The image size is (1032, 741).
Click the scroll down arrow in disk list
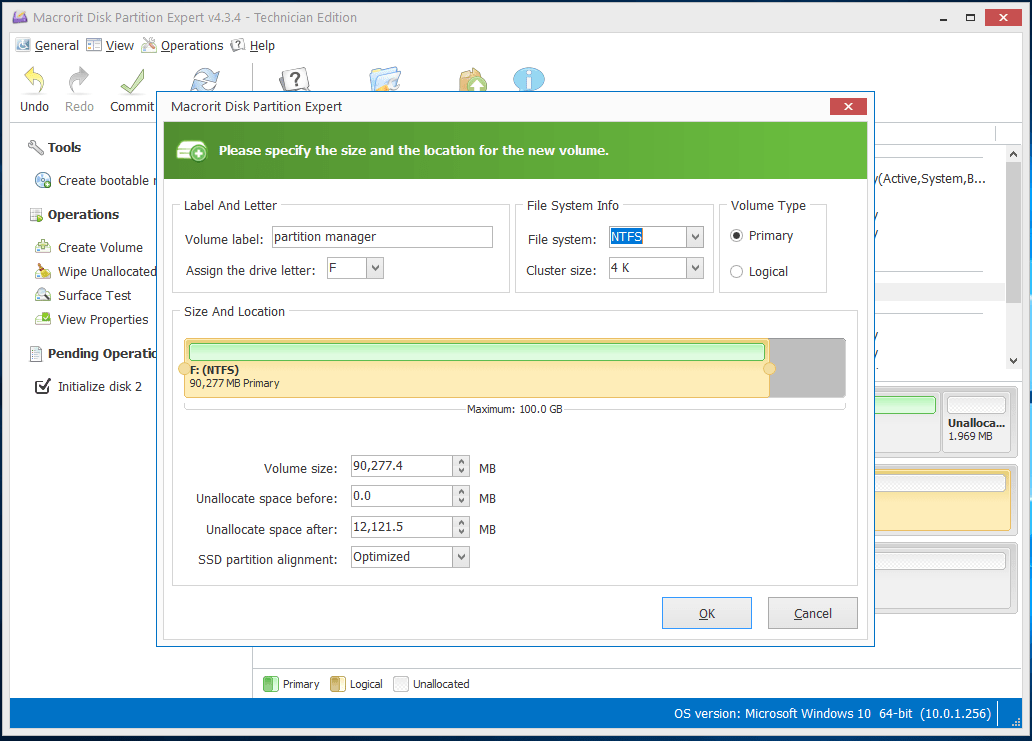coord(1014,361)
